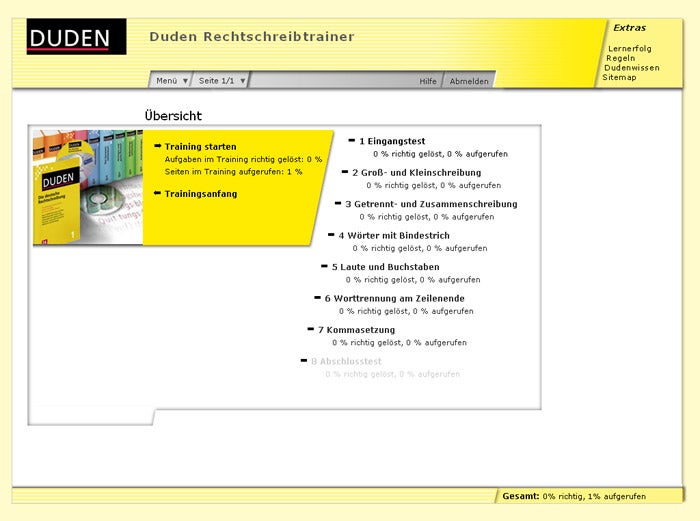Click the arrow icon beside Training starten
The width and height of the screenshot is (700, 521).
(x=157, y=146)
